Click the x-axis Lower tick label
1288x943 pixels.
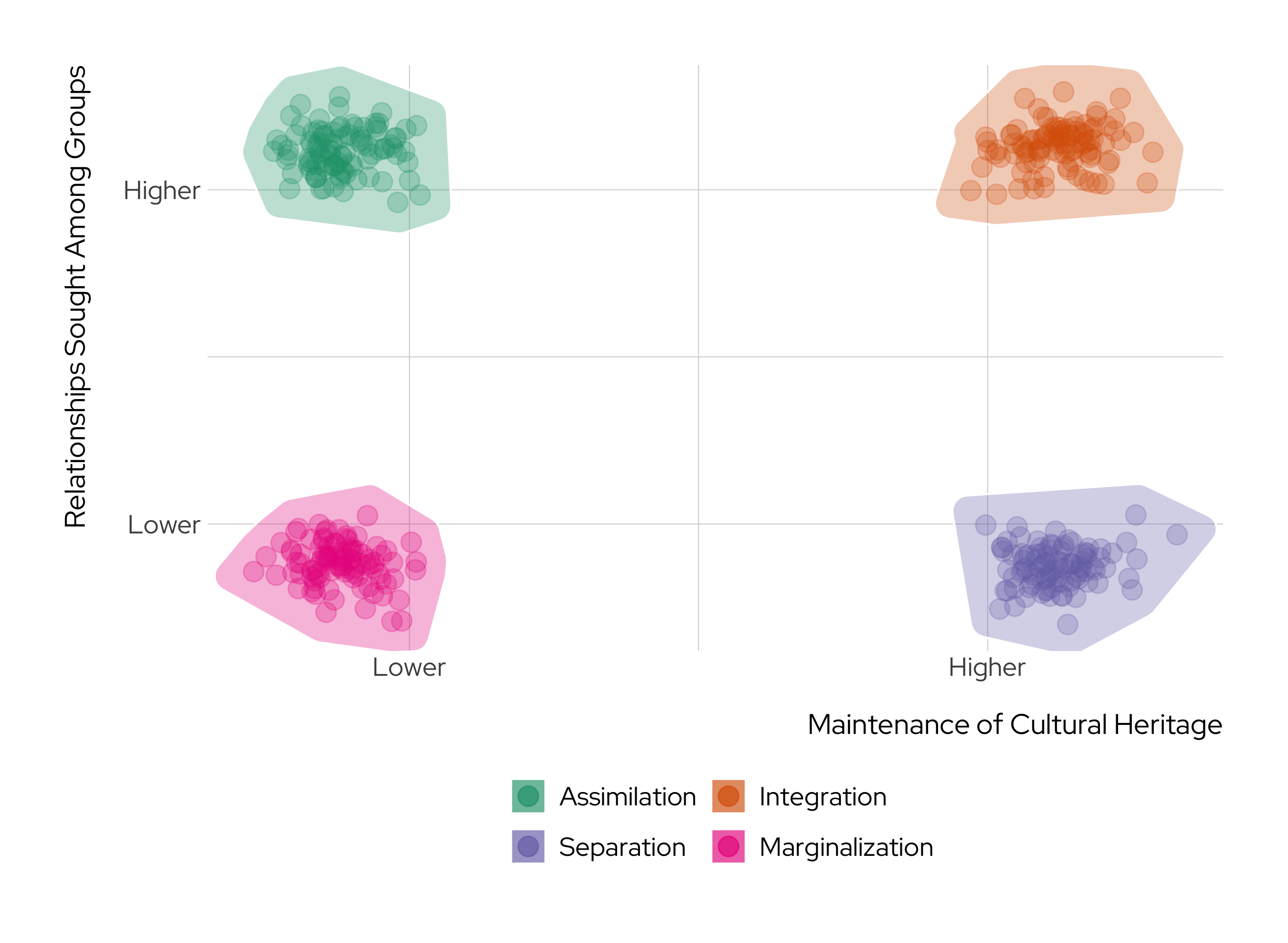pyautogui.click(x=409, y=667)
